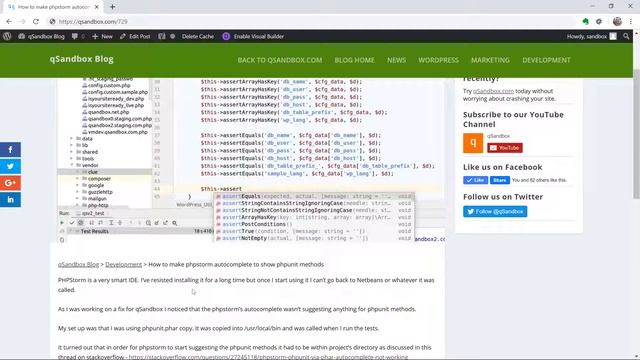Open a new browser tab
Screen dimensions: 640x360
112,7
